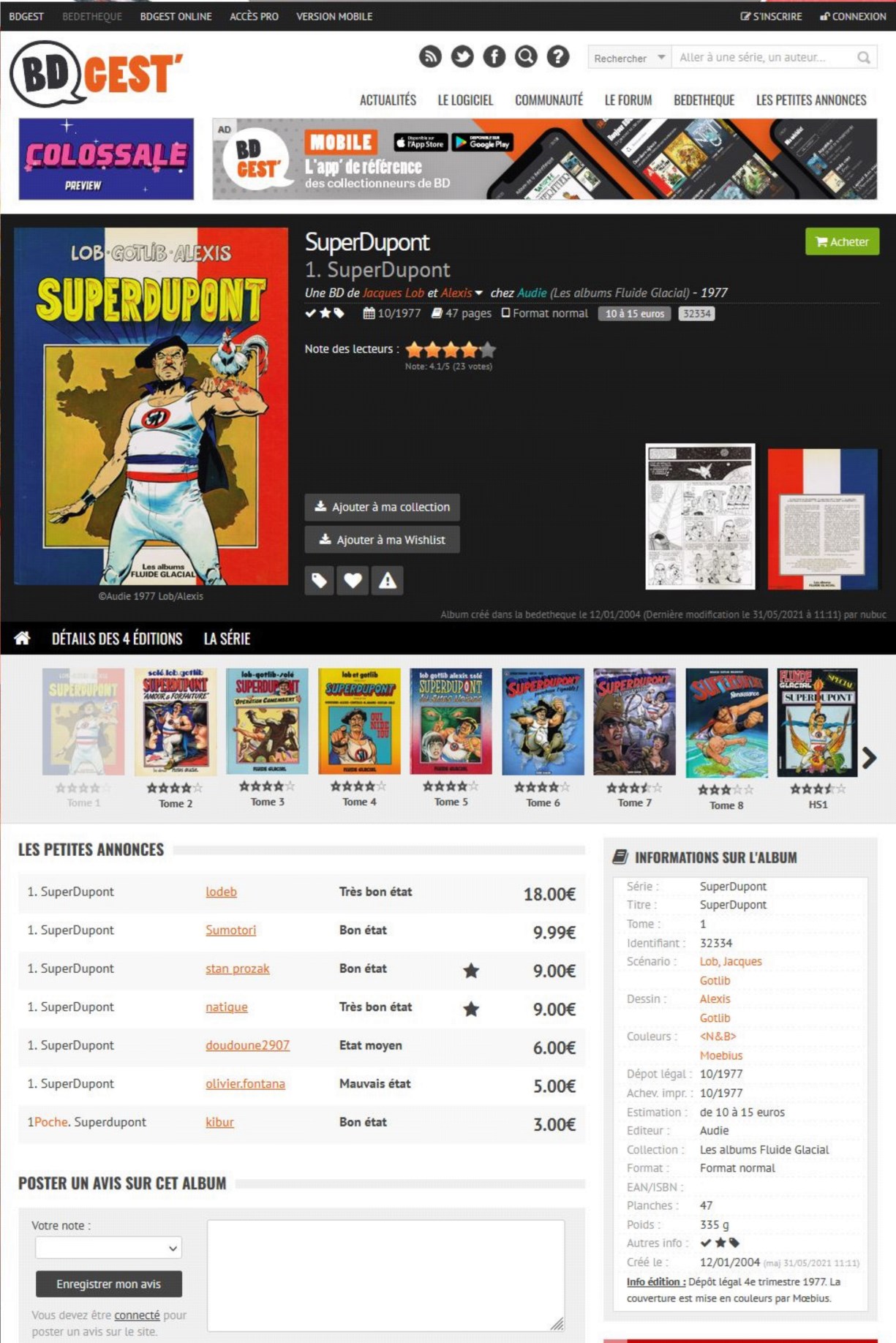Go to home icon in album tab bar
The width and height of the screenshot is (896, 1343).
click(x=22, y=638)
